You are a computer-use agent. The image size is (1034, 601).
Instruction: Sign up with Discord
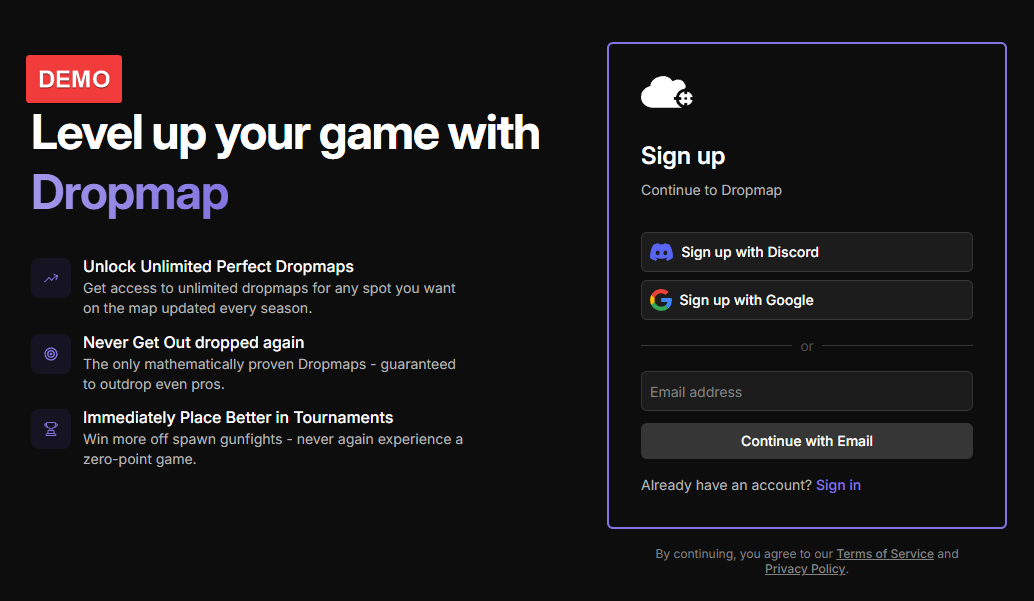point(806,252)
